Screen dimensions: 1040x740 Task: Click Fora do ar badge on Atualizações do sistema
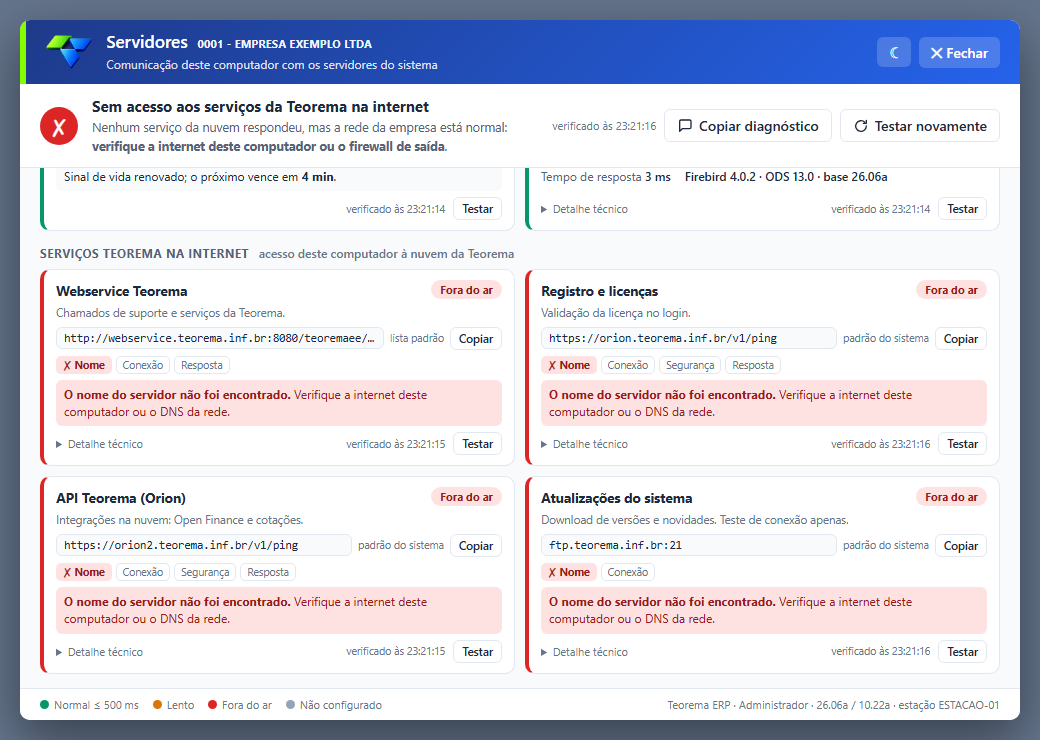point(951,497)
